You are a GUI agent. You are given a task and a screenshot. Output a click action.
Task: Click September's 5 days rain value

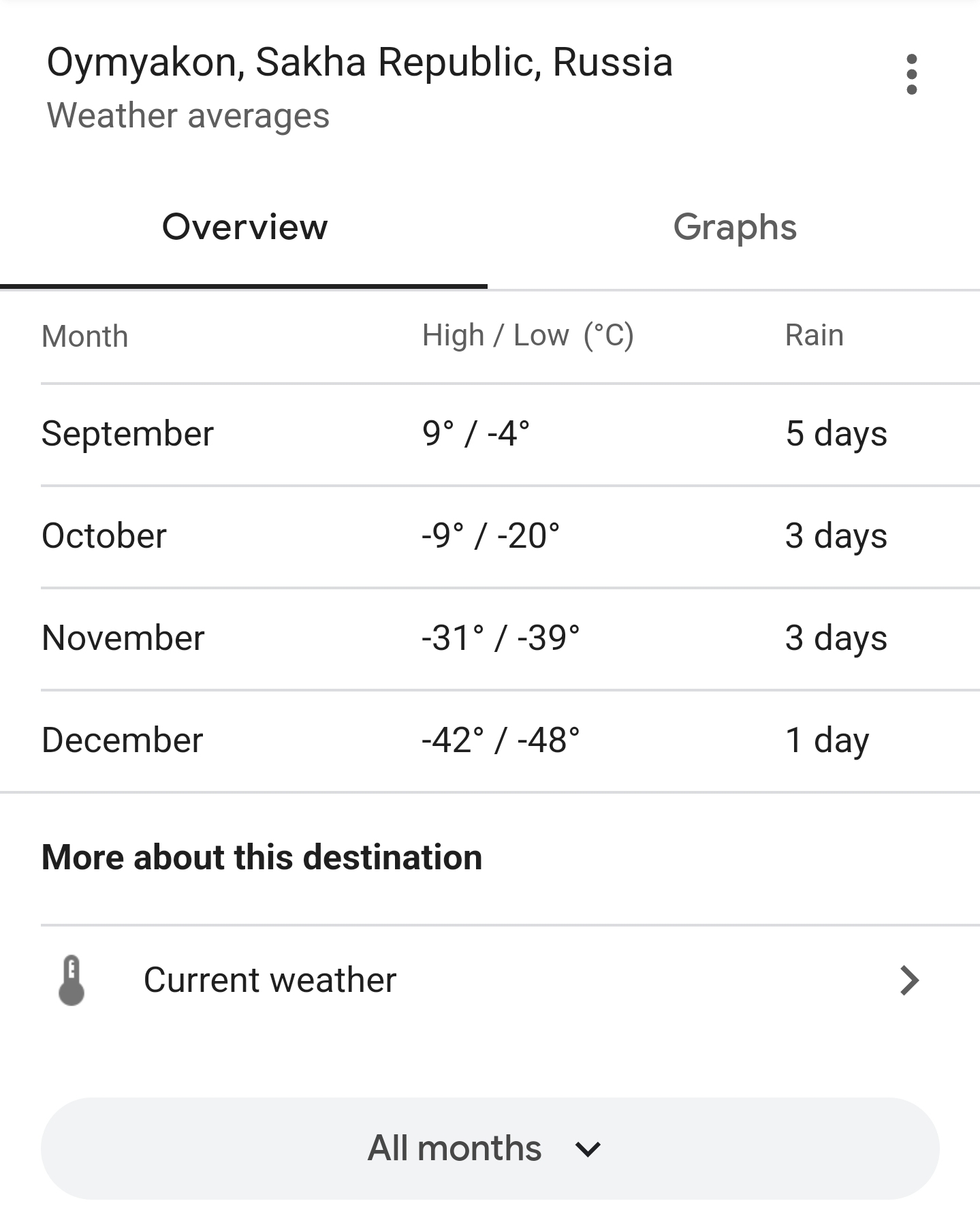click(836, 434)
